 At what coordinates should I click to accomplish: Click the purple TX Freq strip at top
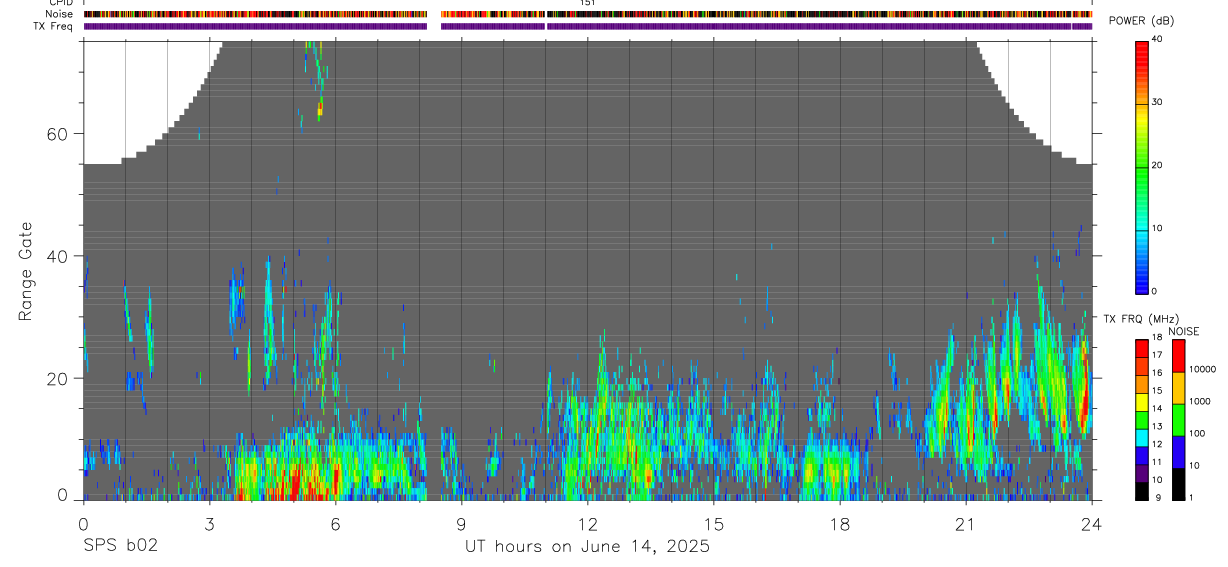pyautogui.click(x=587, y=26)
